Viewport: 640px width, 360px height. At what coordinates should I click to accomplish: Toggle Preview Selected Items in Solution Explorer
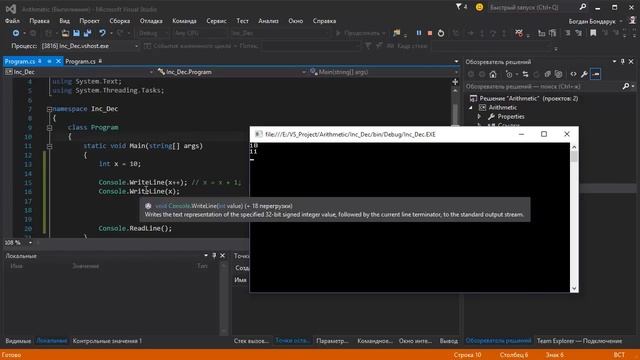[596, 74]
